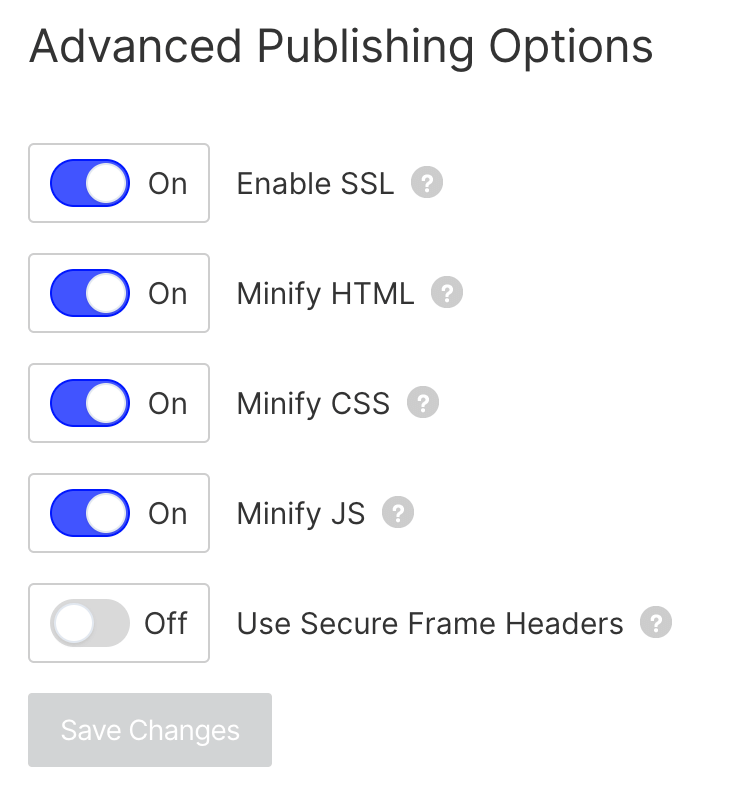
Task: Open the Minify HTML help tooltip icon
Action: tap(447, 294)
